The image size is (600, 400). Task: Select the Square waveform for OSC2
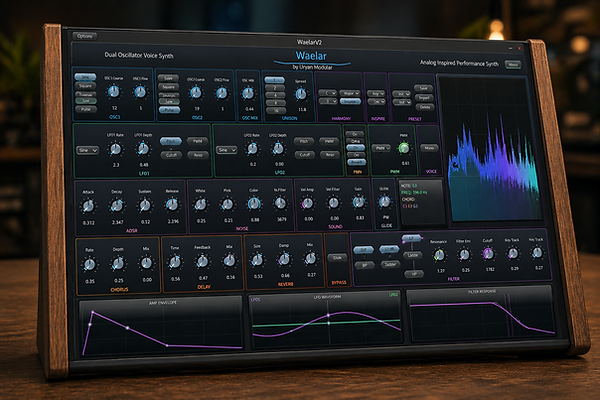tap(168, 87)
